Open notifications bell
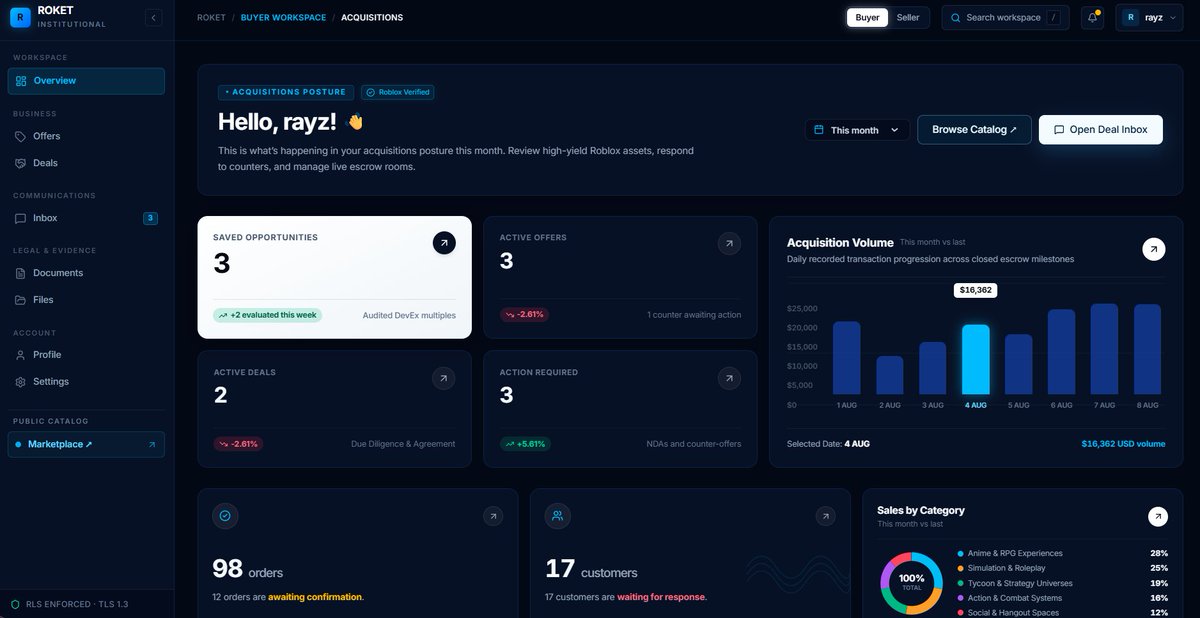The width and height of the screenshot is (1200, 618). (x=1093, y=17)
